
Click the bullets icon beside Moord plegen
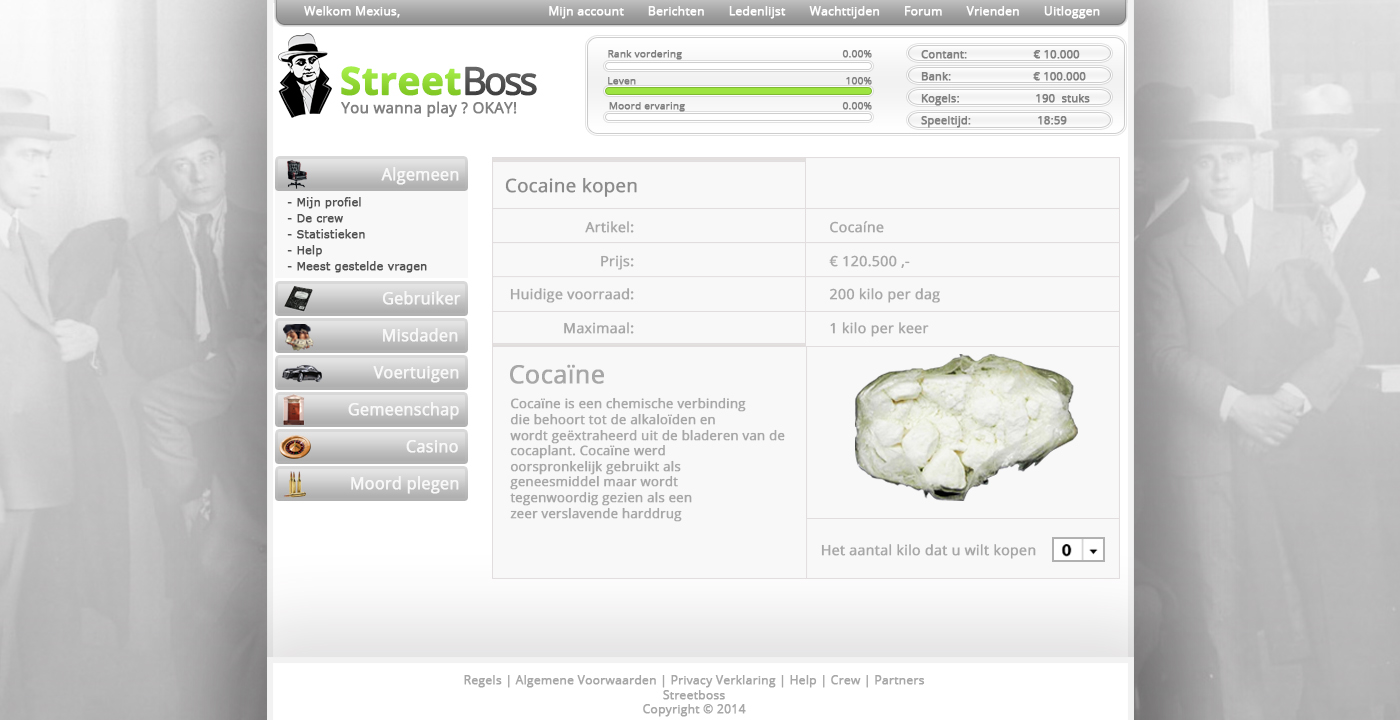point(295,484)
